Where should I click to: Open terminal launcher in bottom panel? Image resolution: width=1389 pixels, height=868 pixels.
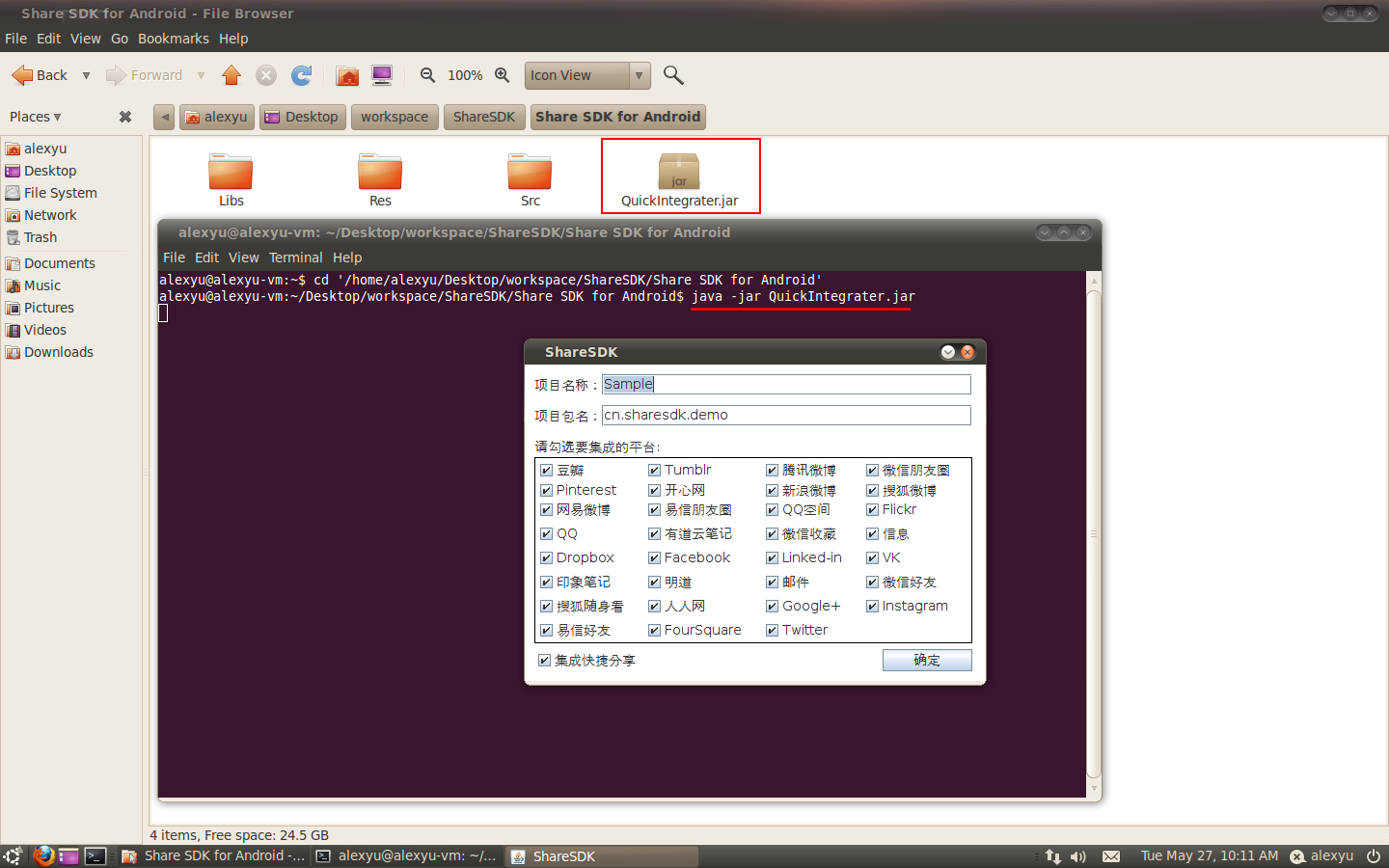pyautogui.click(x=95, y=855)
